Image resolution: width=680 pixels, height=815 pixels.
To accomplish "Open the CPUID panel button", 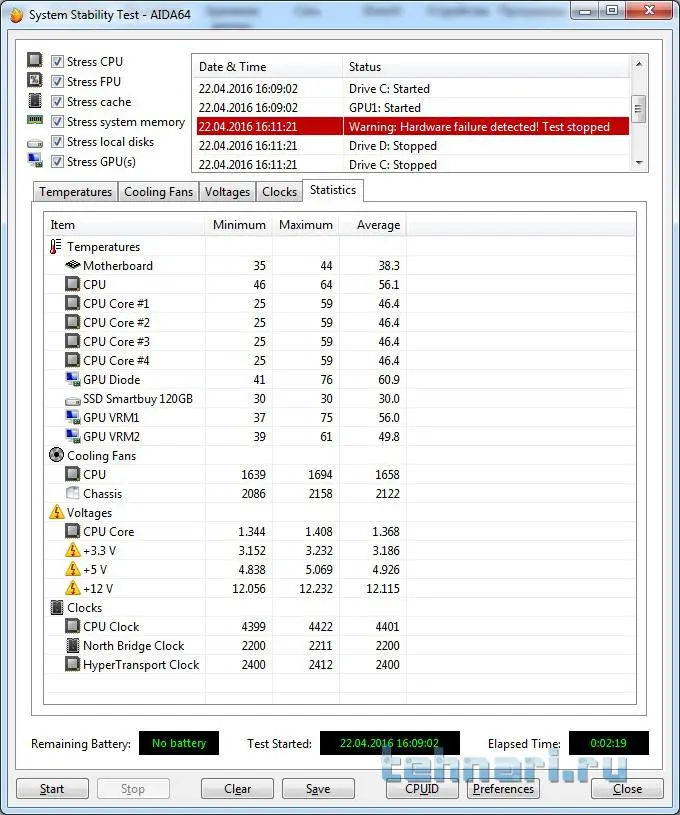I will pyautogui.click(x=422, y=788).
